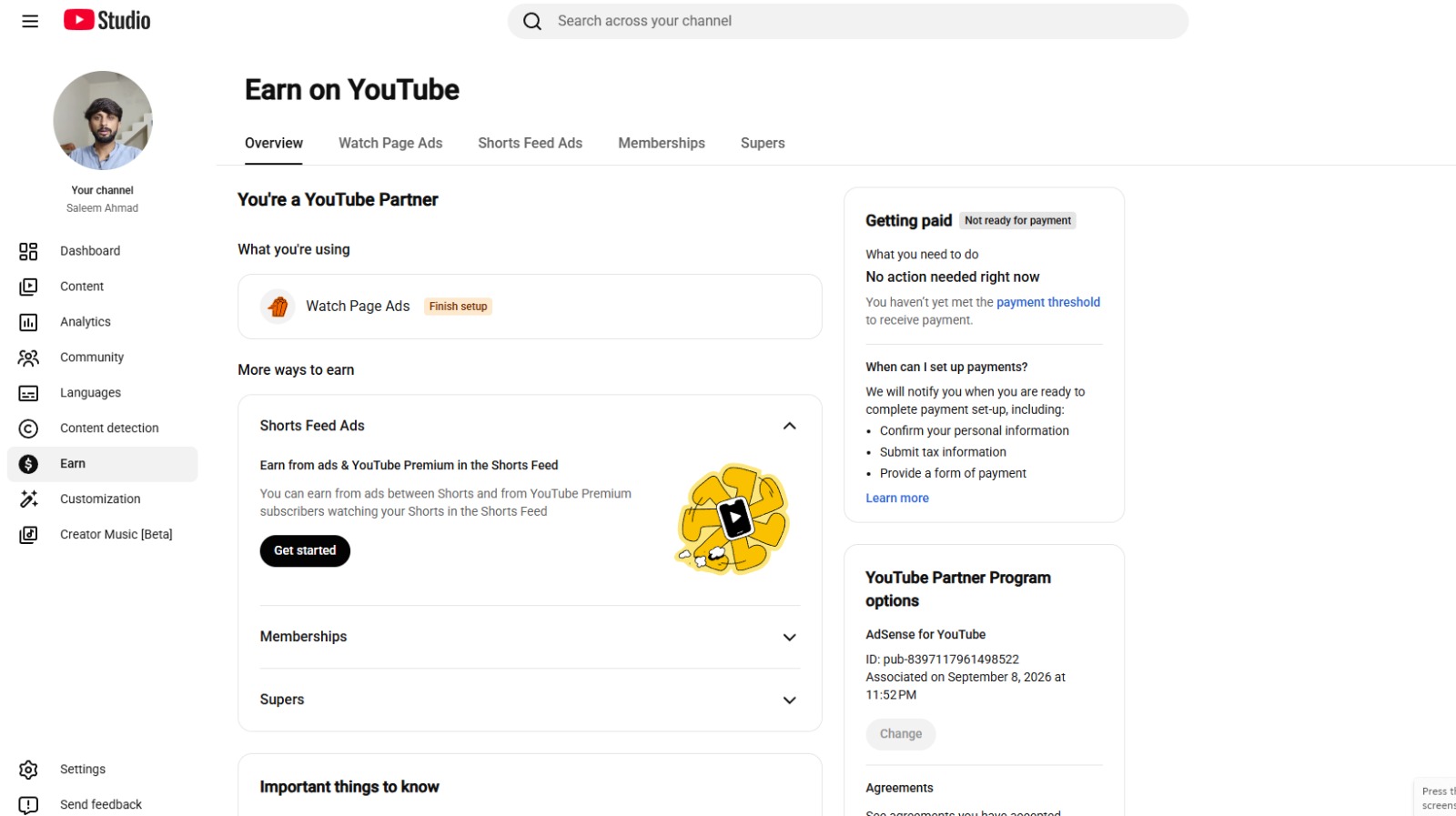This screenshot has height=816, width=1456.
Task: Click No action needed right now text
Action: tap(953, 277)
